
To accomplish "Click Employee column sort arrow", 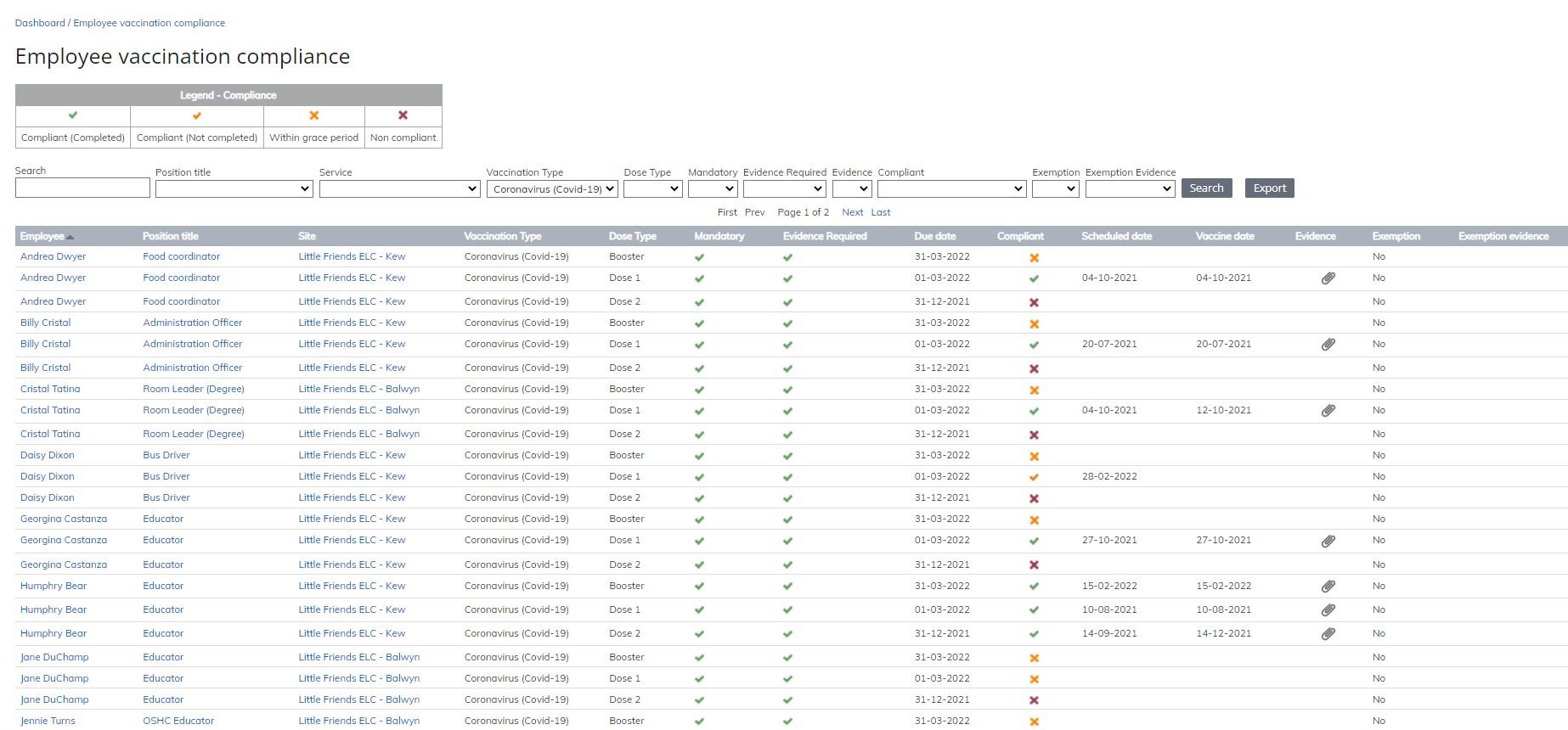I will (x=71, y=237).
